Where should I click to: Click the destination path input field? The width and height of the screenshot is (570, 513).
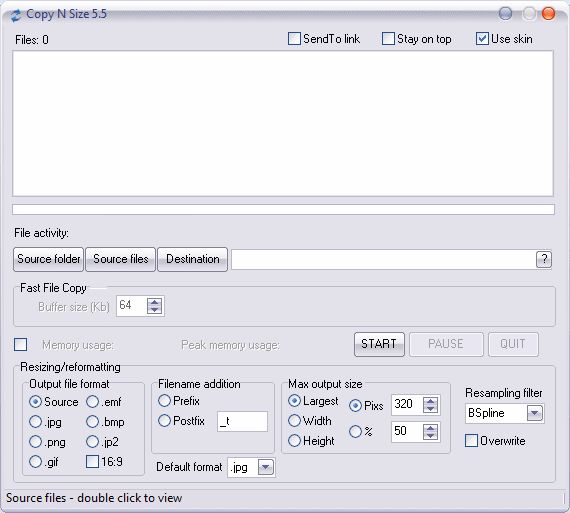pyautogui.click(x=383, y=260)
